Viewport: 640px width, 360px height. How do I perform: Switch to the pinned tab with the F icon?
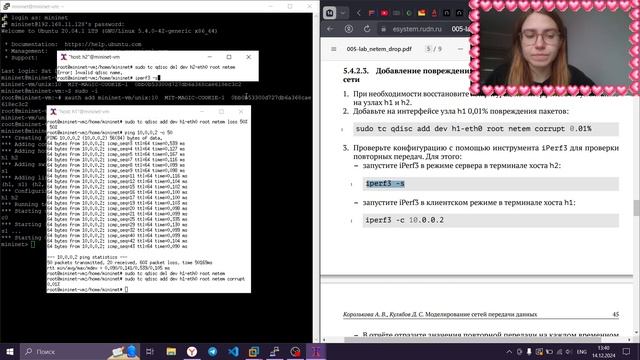click(371, 13)
